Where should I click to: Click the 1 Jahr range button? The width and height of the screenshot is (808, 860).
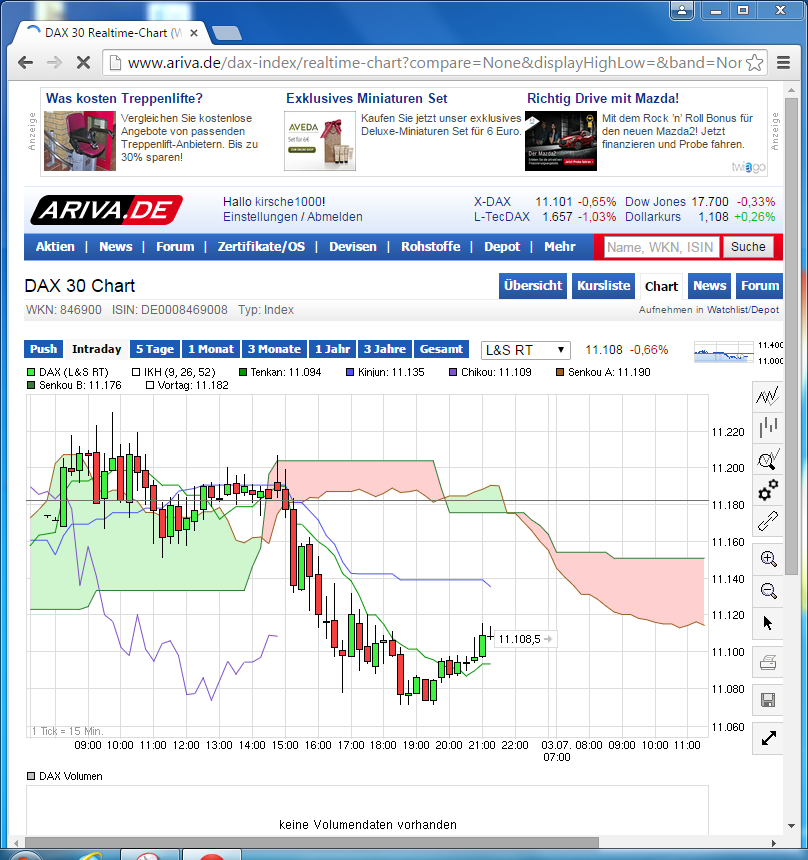pyautogui.click(x=332, y=350)
